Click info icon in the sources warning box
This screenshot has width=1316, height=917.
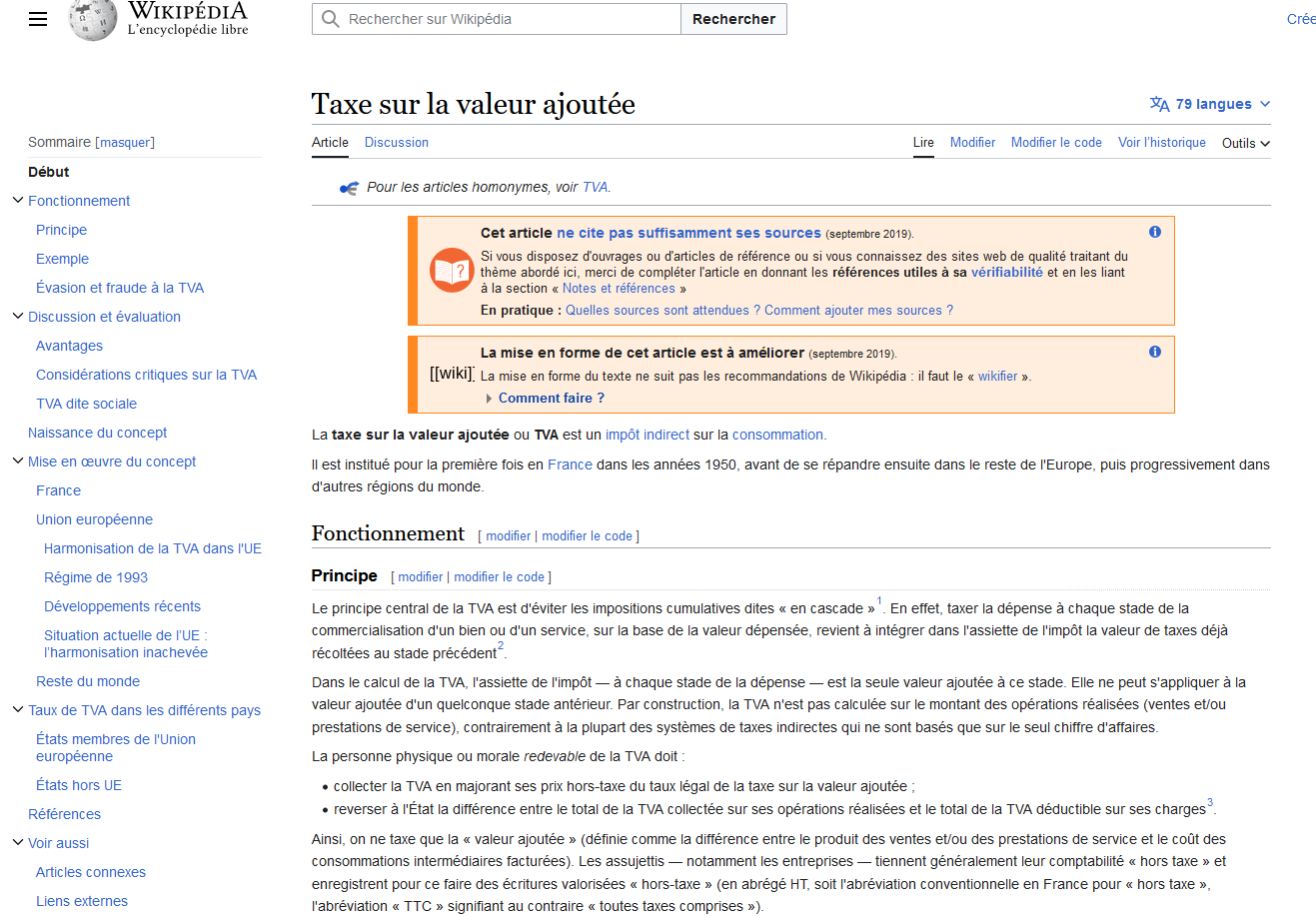tap(1154, 232)
